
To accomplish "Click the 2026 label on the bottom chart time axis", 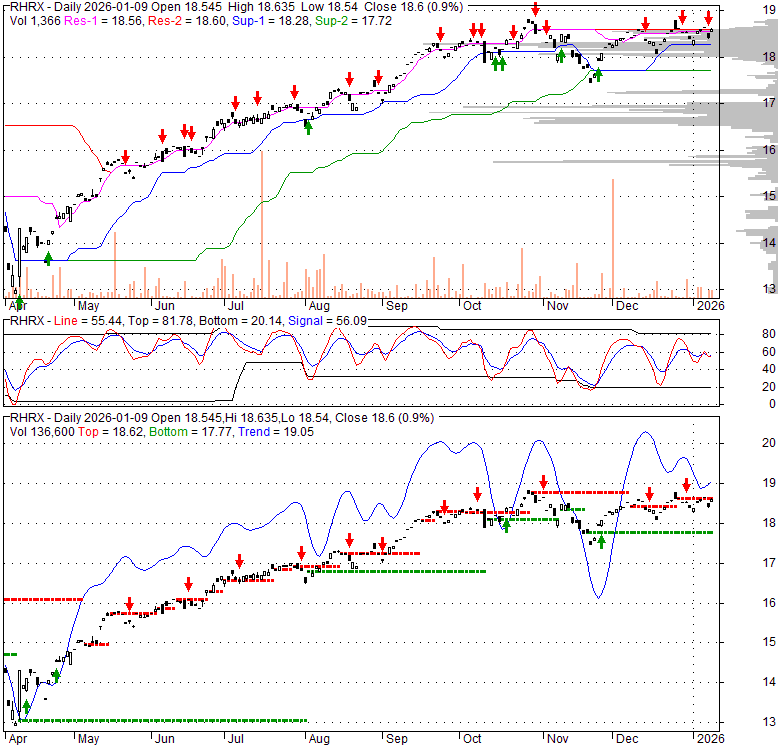I will click(709, 738).
